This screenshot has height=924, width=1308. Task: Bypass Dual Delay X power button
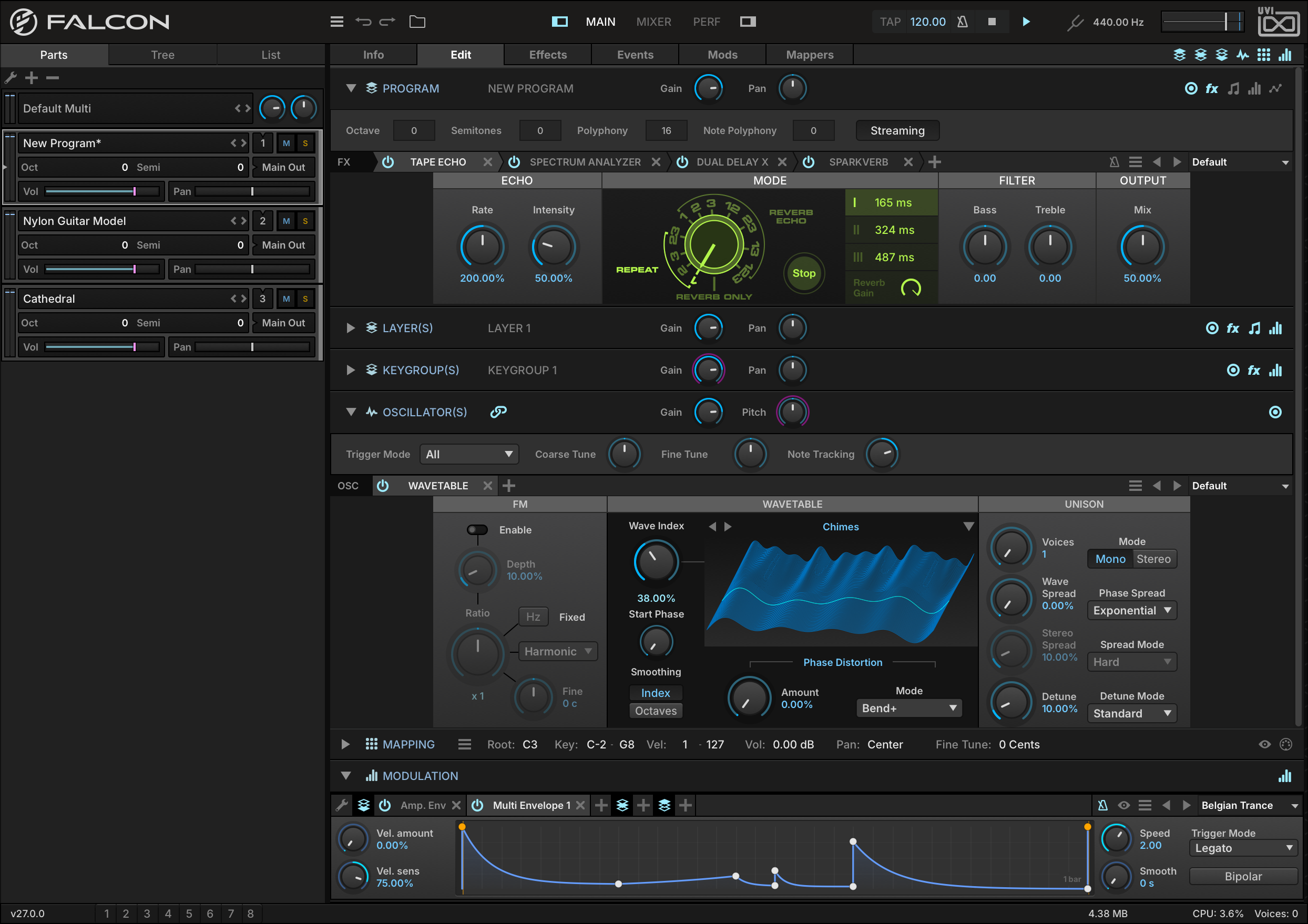pyautogui.click(x=682, y=162)
